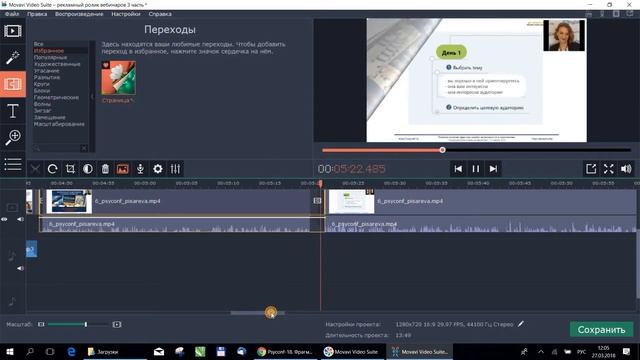This screenshot has height=360, width=640.
Task: Edit project settings with pencil icon
Action: point(521,324)
